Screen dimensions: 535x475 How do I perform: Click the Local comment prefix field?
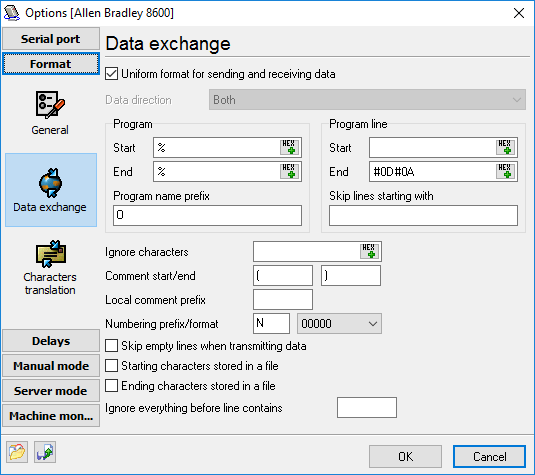tap(283, 299)
